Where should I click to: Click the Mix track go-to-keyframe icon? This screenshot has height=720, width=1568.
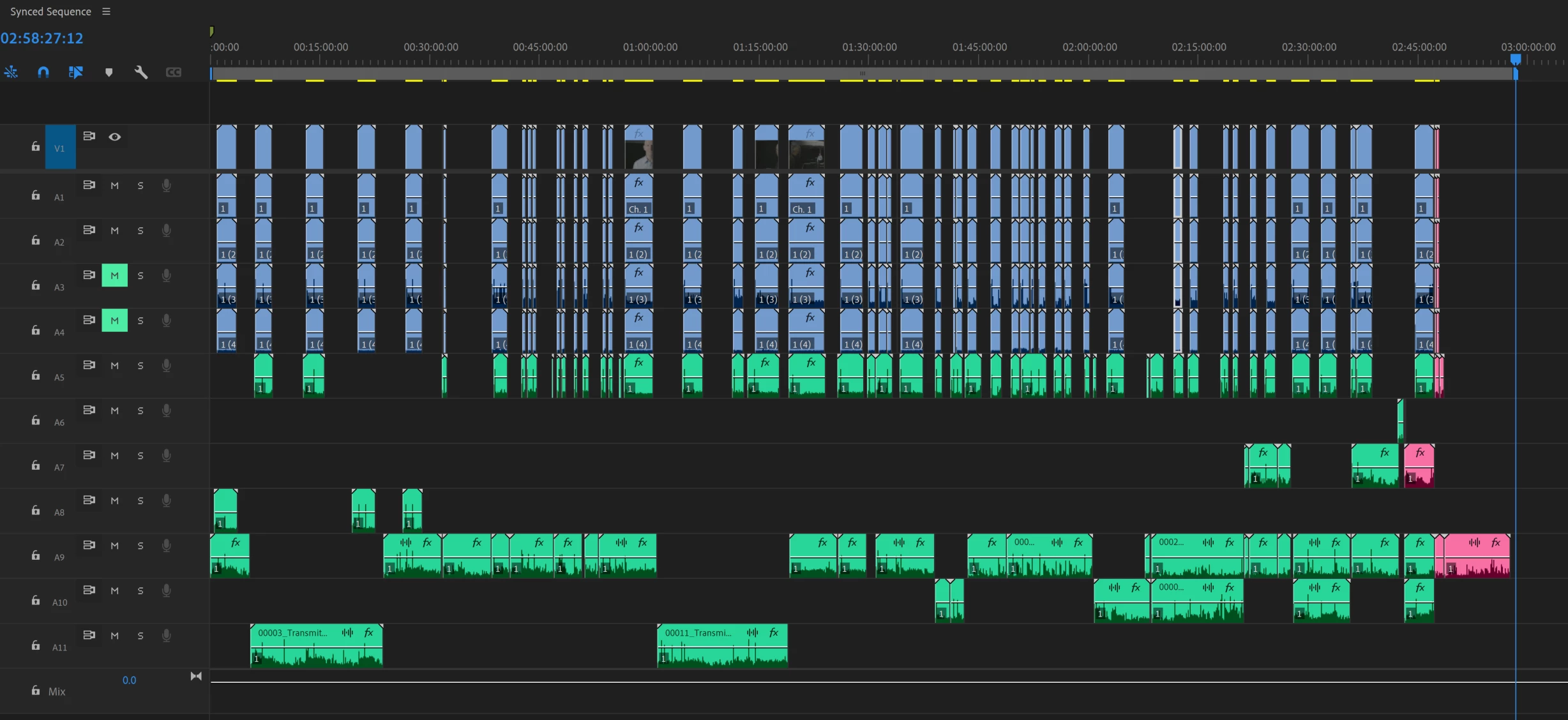(x=196, y=677)
